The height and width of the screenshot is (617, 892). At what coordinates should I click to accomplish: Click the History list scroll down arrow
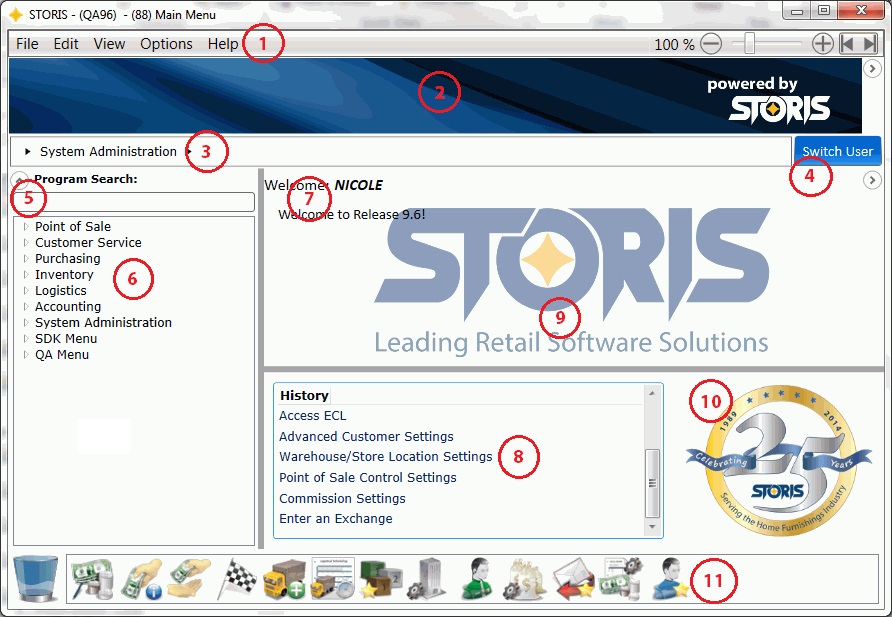652,527
